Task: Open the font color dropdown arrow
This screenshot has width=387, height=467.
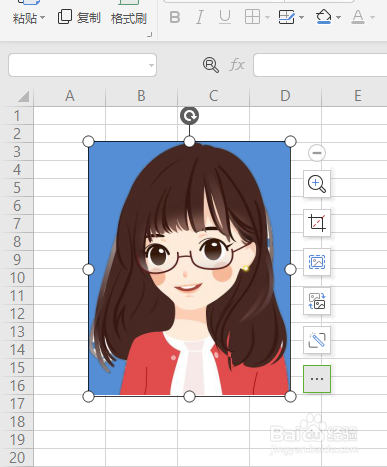Action: tap(373, 17)
